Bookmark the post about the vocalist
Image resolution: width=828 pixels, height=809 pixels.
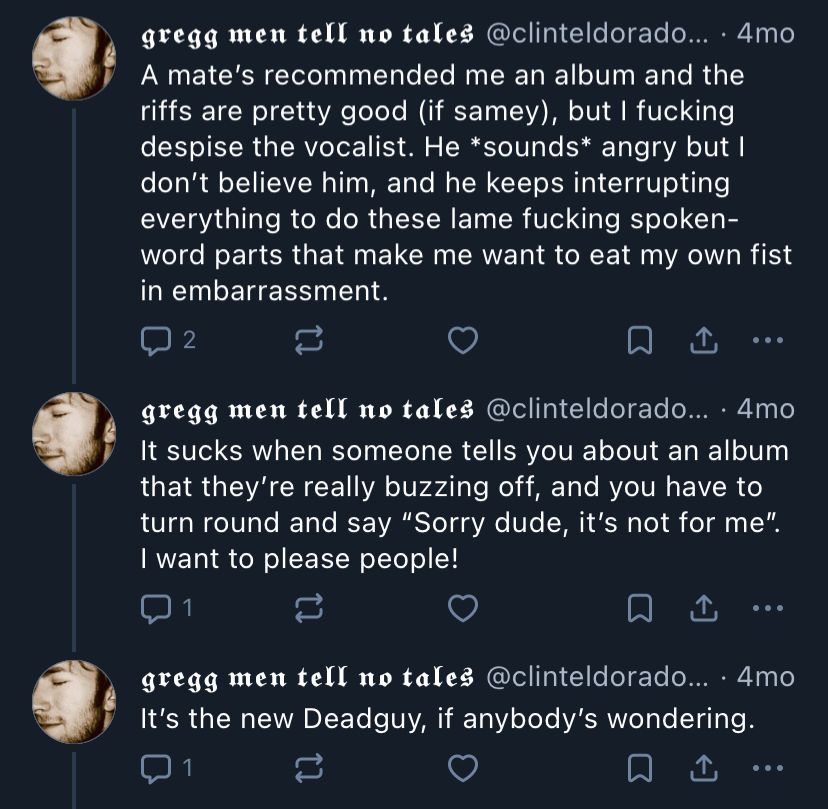click(638, 341)
